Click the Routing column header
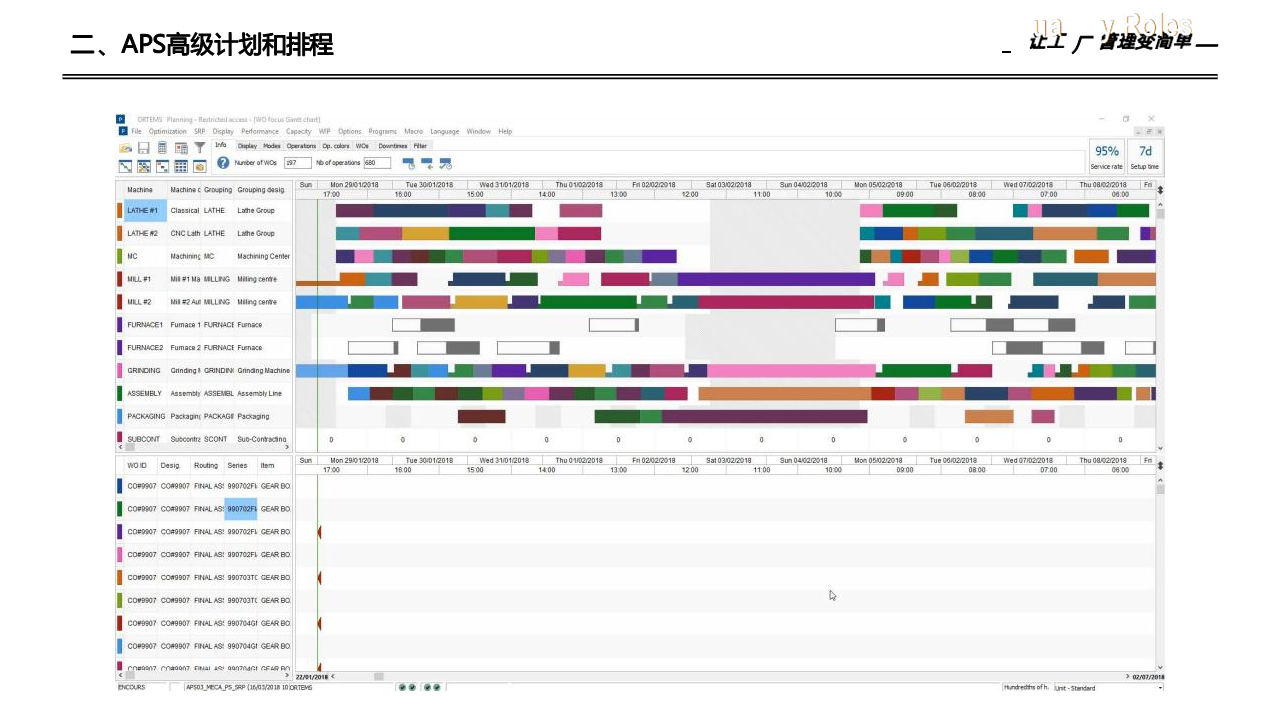 pos(206,465)
